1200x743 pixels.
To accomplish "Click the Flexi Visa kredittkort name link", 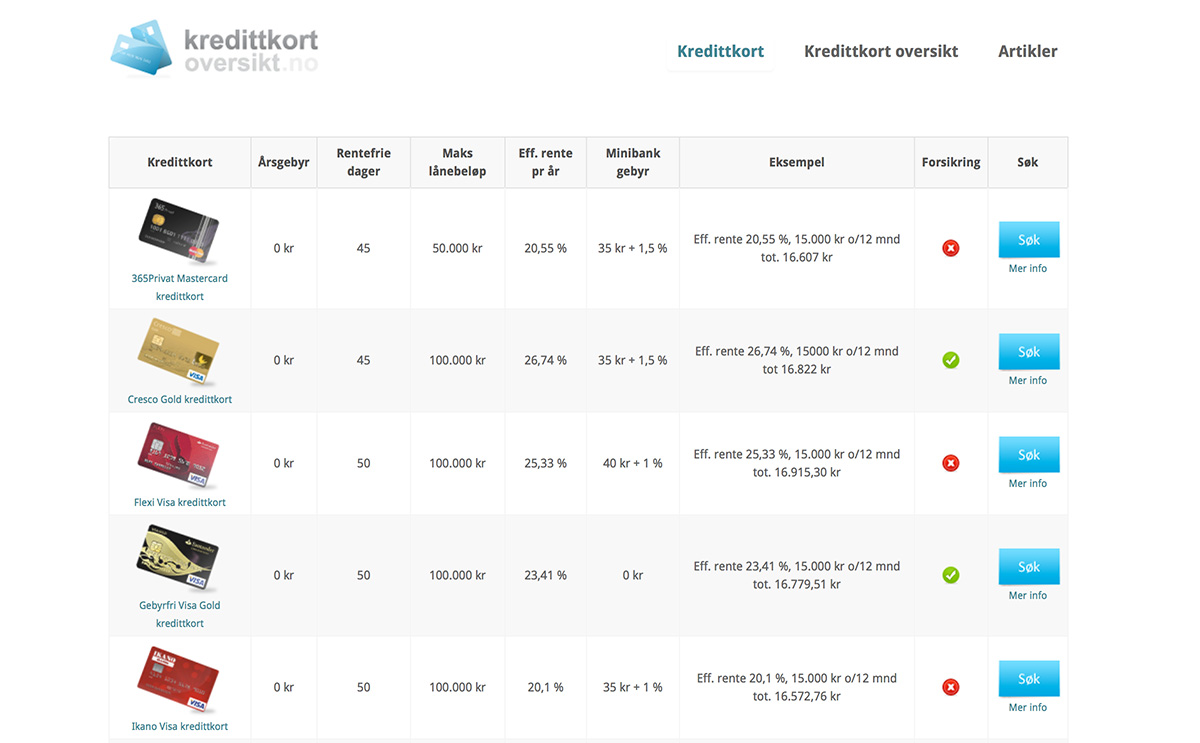I will pyautogui.click(x=180, y=503).
